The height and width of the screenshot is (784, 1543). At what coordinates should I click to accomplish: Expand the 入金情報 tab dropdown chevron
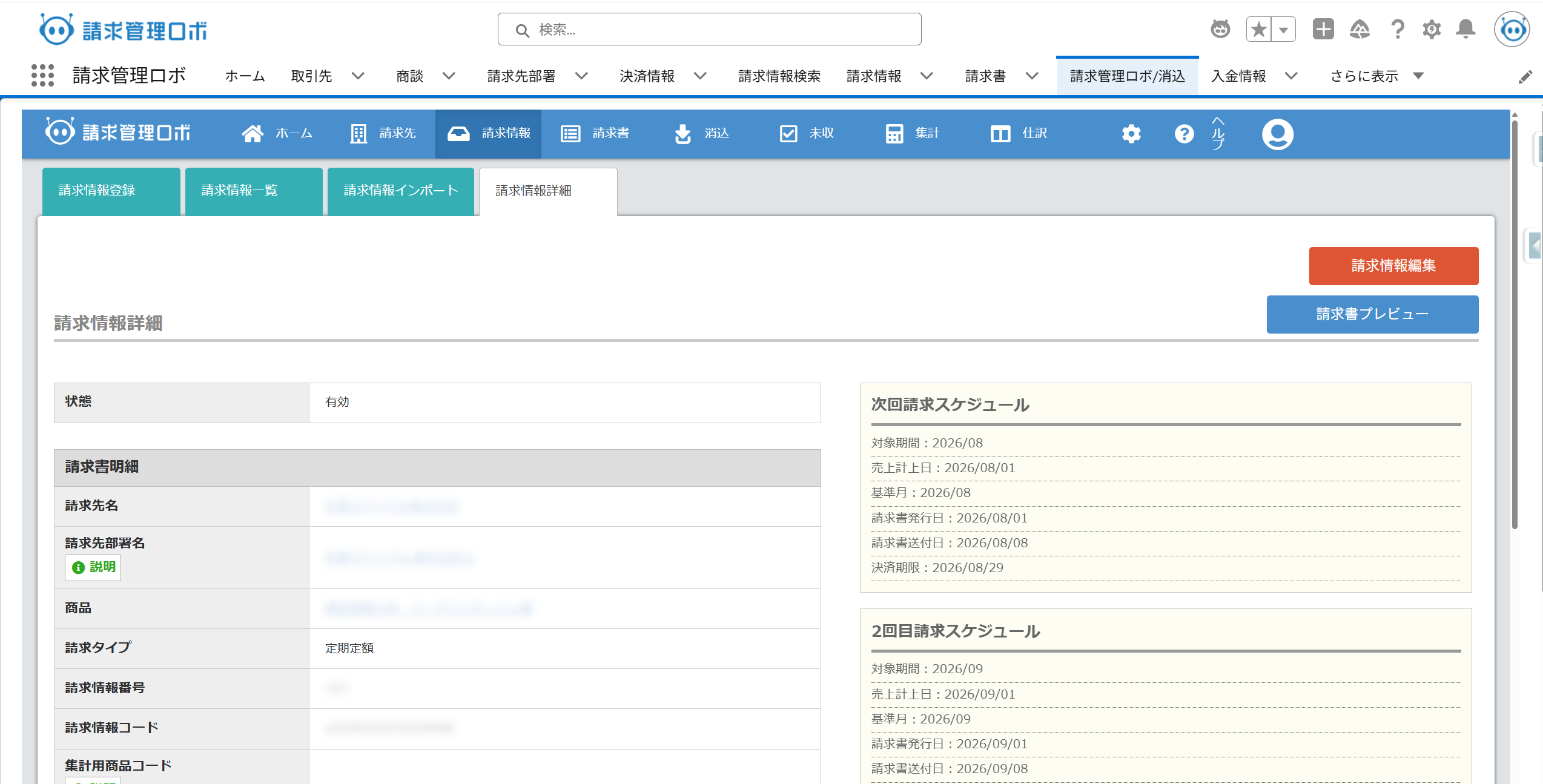point(1291,76)
